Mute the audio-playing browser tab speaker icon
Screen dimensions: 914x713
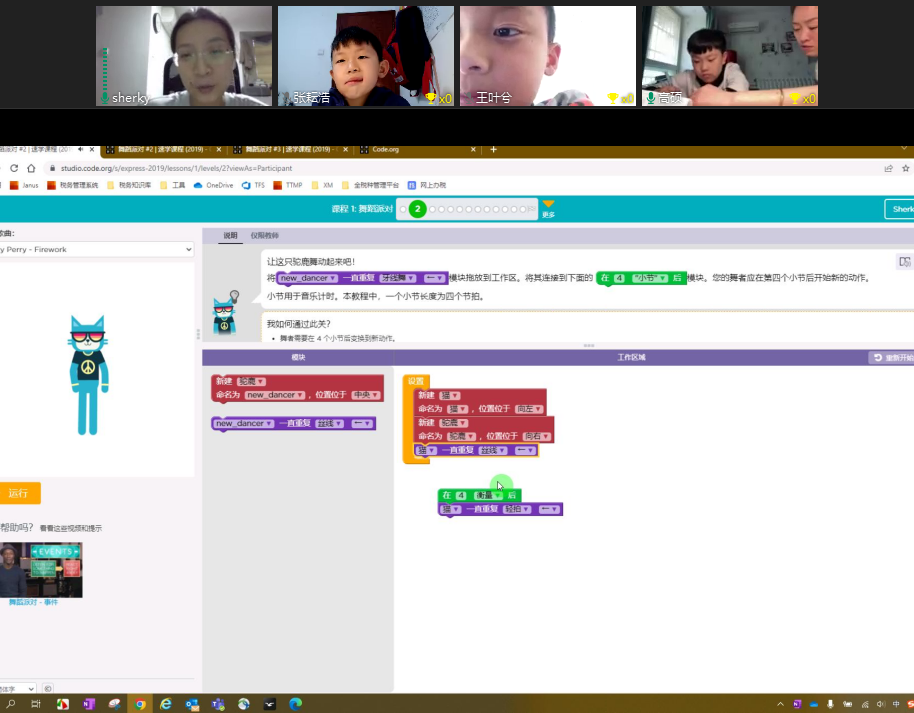(x=80, y=150)
